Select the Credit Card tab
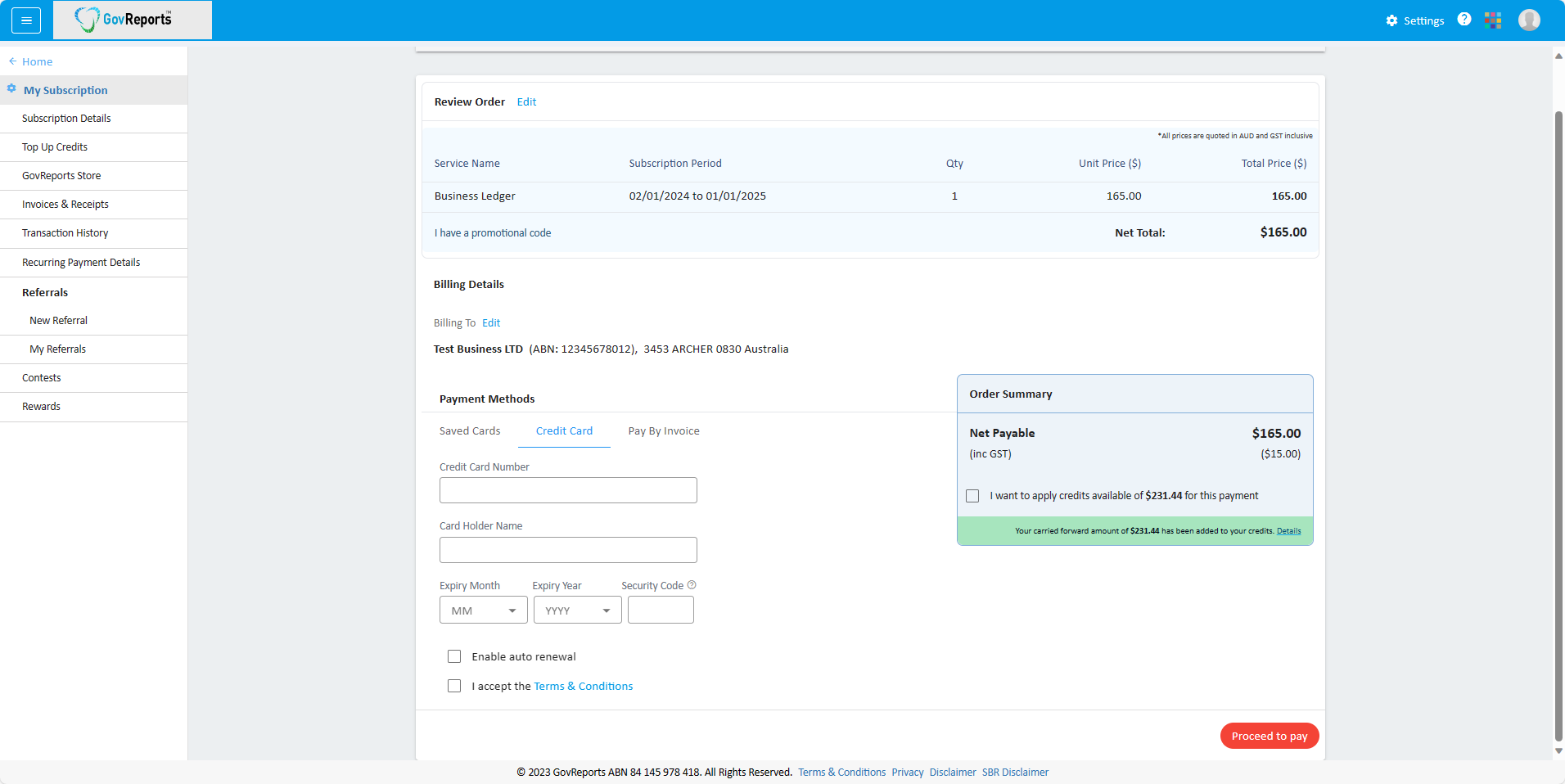This screenshot has height=784, width=1565. [x=564, y=431]
